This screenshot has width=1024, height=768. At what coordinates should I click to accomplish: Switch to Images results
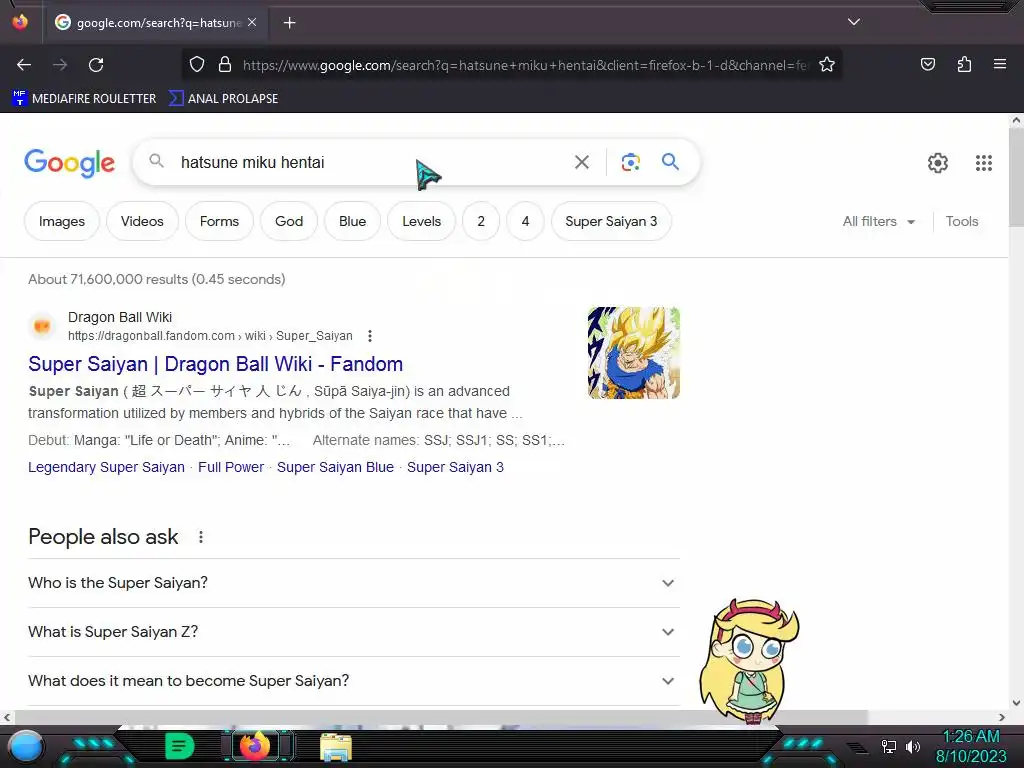point(61,221)
